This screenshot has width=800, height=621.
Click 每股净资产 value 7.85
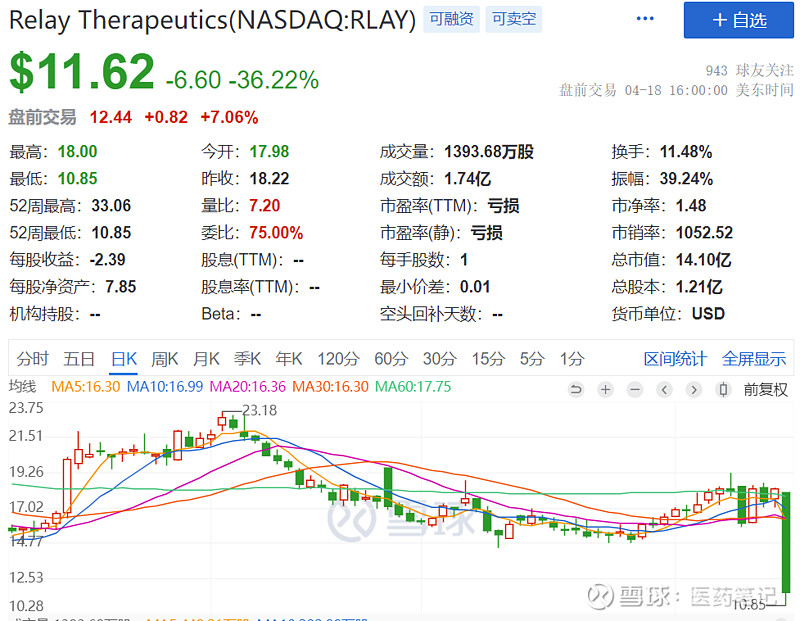(120, 287)
